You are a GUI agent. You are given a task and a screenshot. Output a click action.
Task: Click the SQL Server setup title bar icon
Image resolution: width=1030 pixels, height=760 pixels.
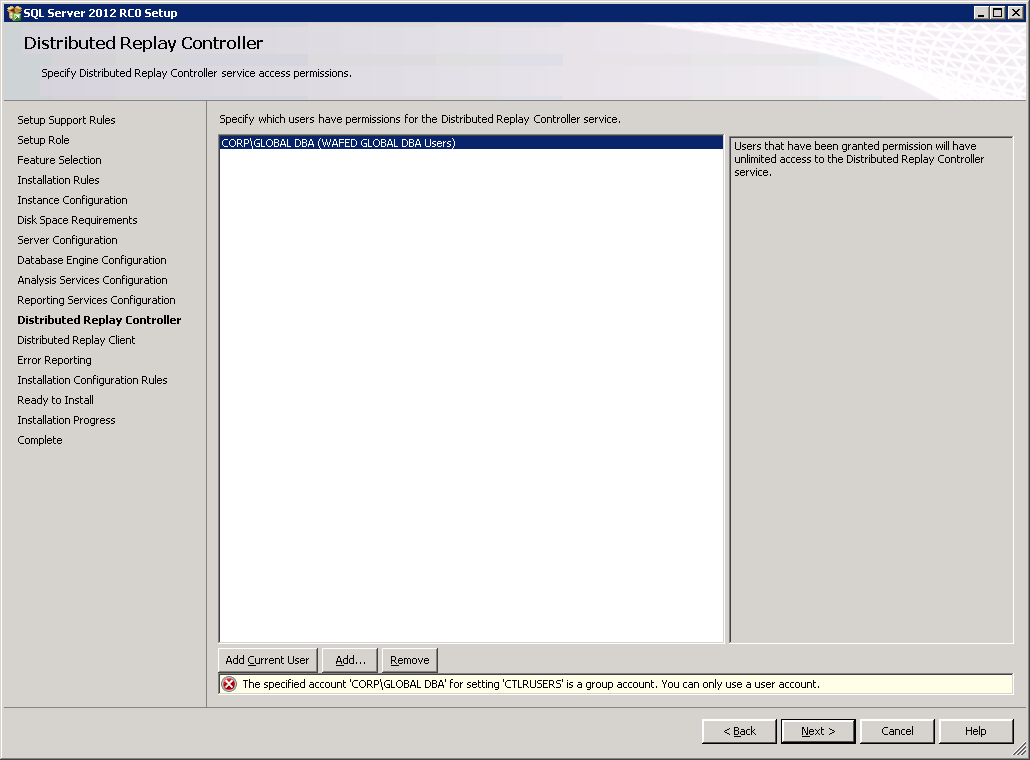coord(14,13)
